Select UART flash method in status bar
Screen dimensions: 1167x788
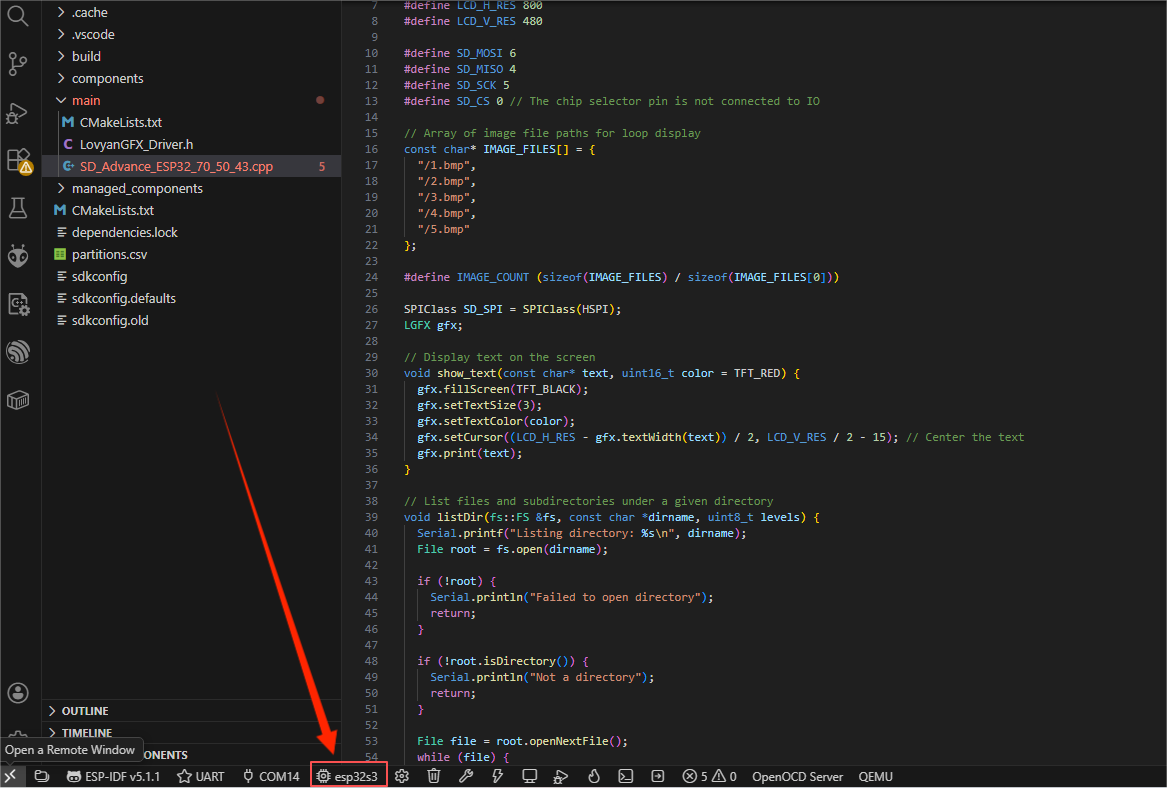(201, 776)
